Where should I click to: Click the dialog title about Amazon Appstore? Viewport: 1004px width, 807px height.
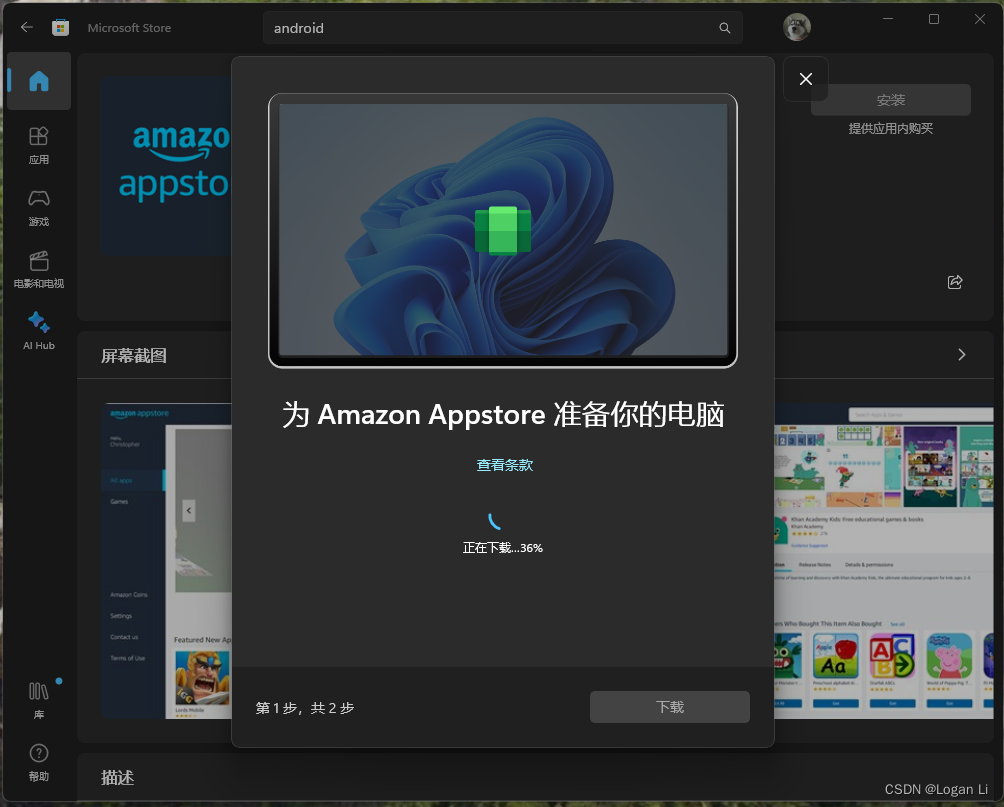[503, 414]
